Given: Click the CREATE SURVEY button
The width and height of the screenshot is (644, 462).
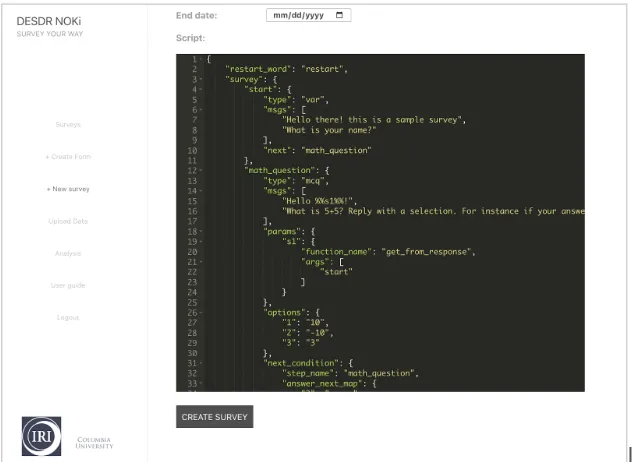Looking at the screenshot, I should 214,417.
